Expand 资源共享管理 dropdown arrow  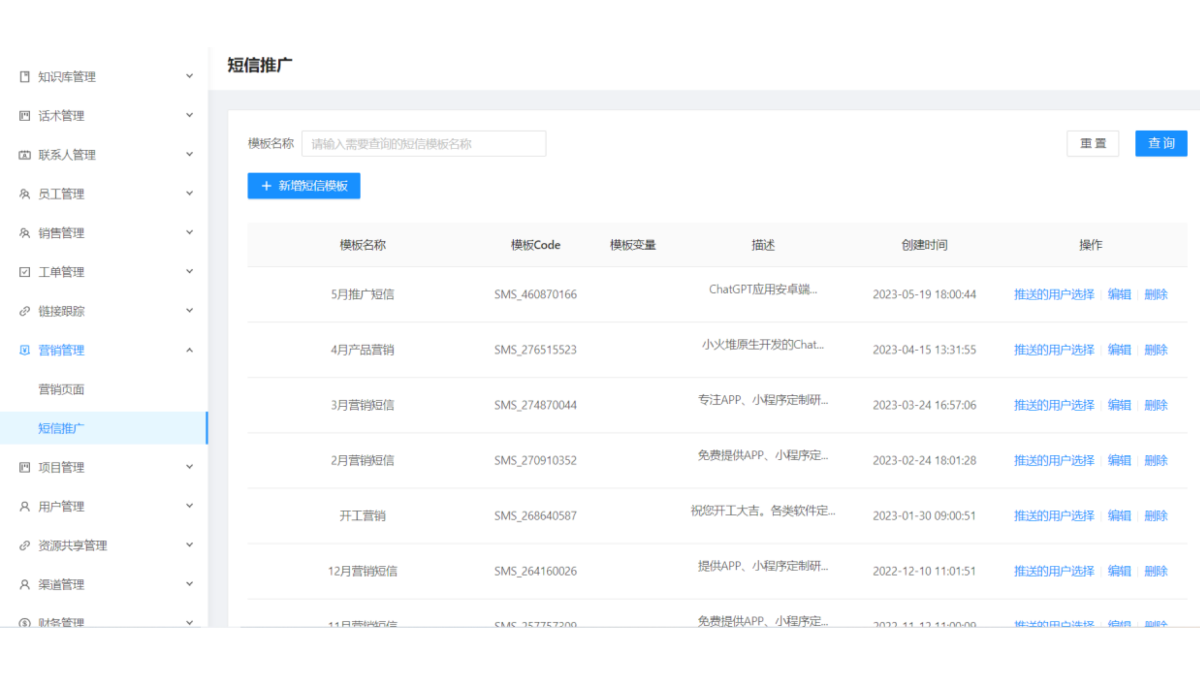click(x=189, y=545)
